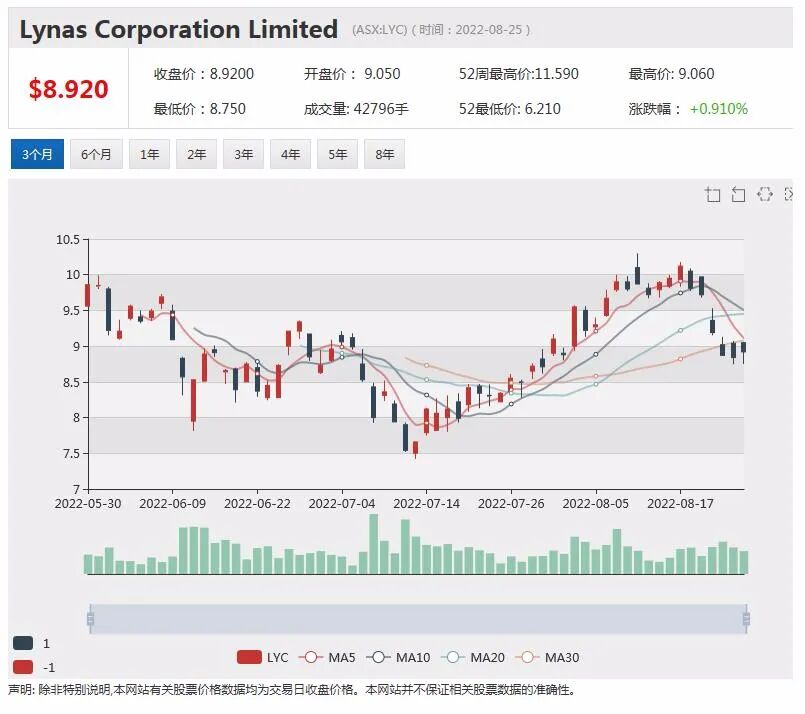The image size is (805, 714).
Task: Click the 2022-08-05 x-axis date label
Action: click(x=596, y=504)
